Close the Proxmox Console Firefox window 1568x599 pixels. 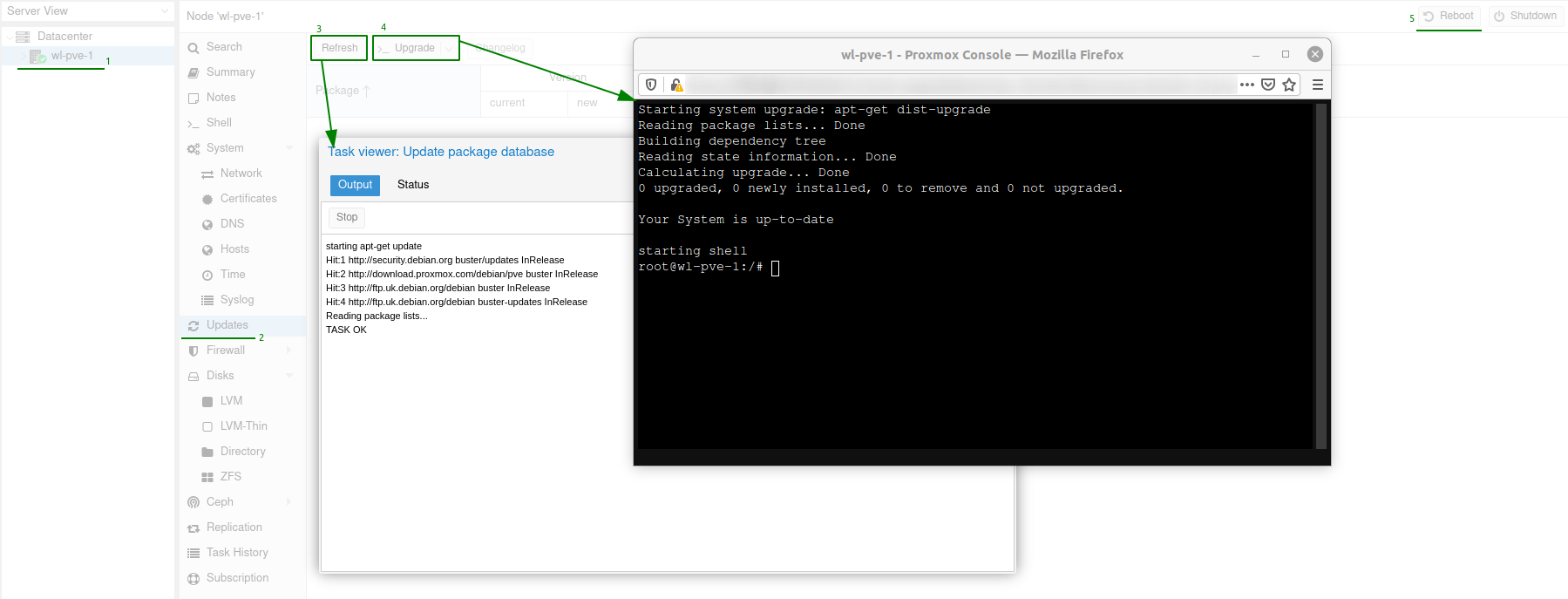pyautogui.click(x=1315, y=54)
